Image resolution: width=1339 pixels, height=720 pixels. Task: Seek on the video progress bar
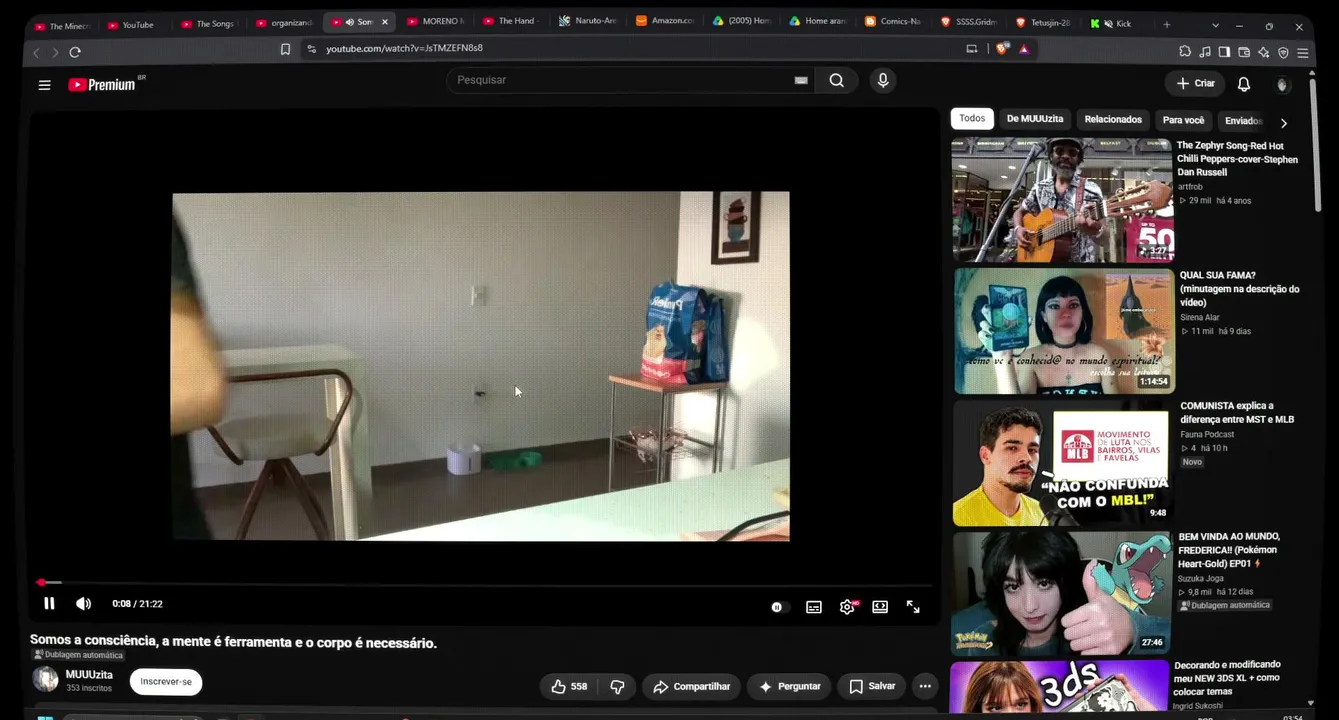pyautogui.click(x=485, y=582)
